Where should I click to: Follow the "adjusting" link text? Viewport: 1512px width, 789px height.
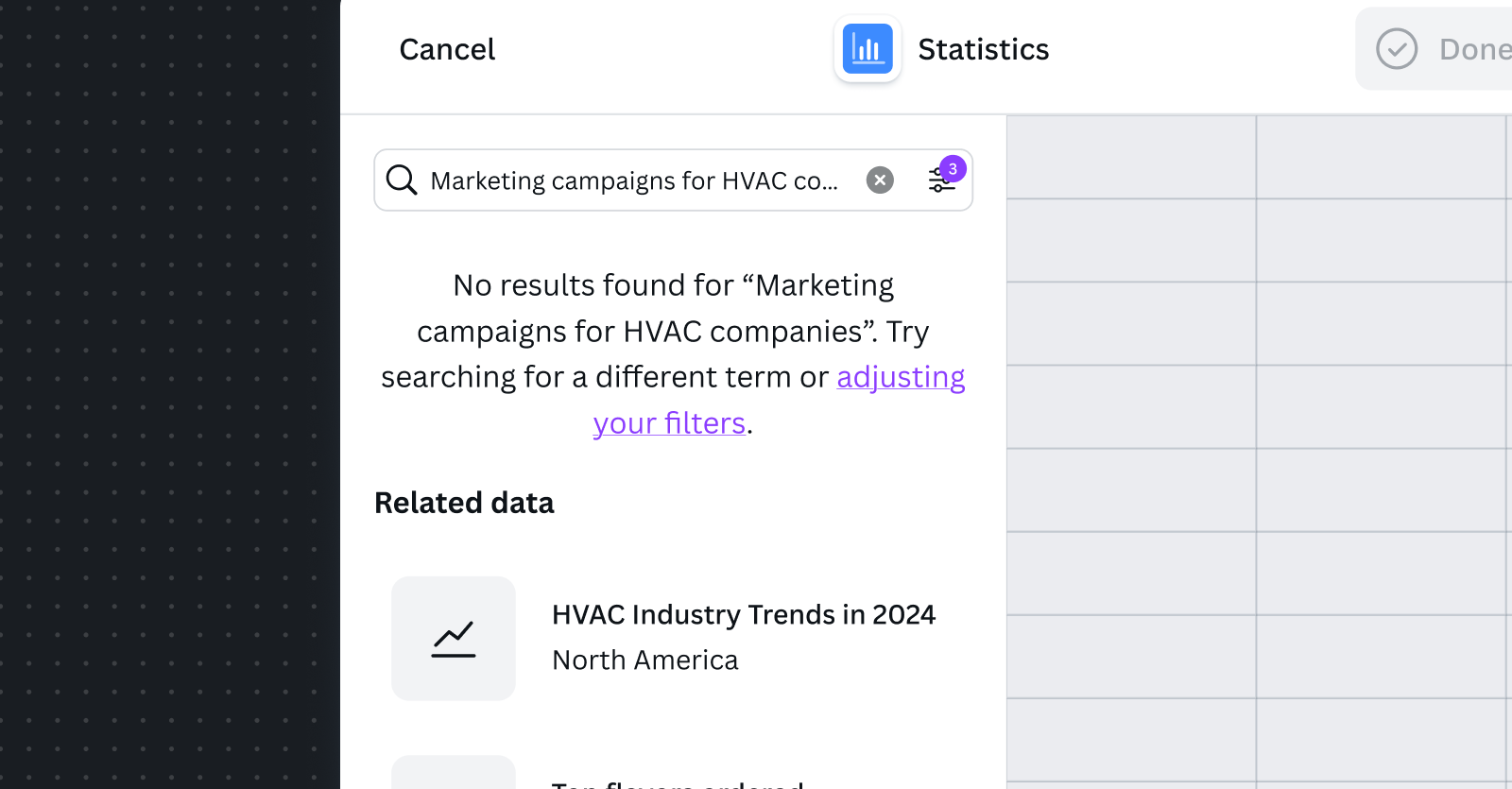point(901,377)
